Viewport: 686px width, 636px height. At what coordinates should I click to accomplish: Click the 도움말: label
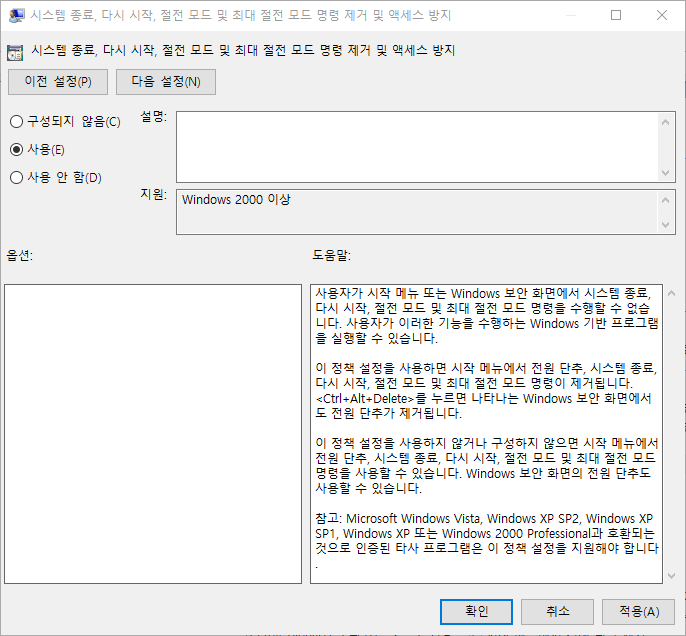[332, 255]
